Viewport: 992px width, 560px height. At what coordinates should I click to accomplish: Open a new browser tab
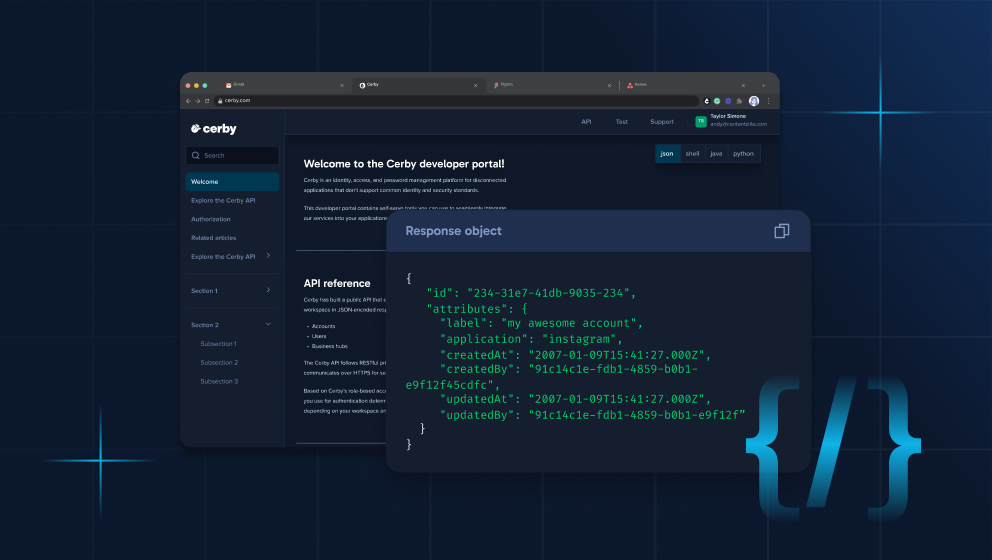(x=763, y=85)
